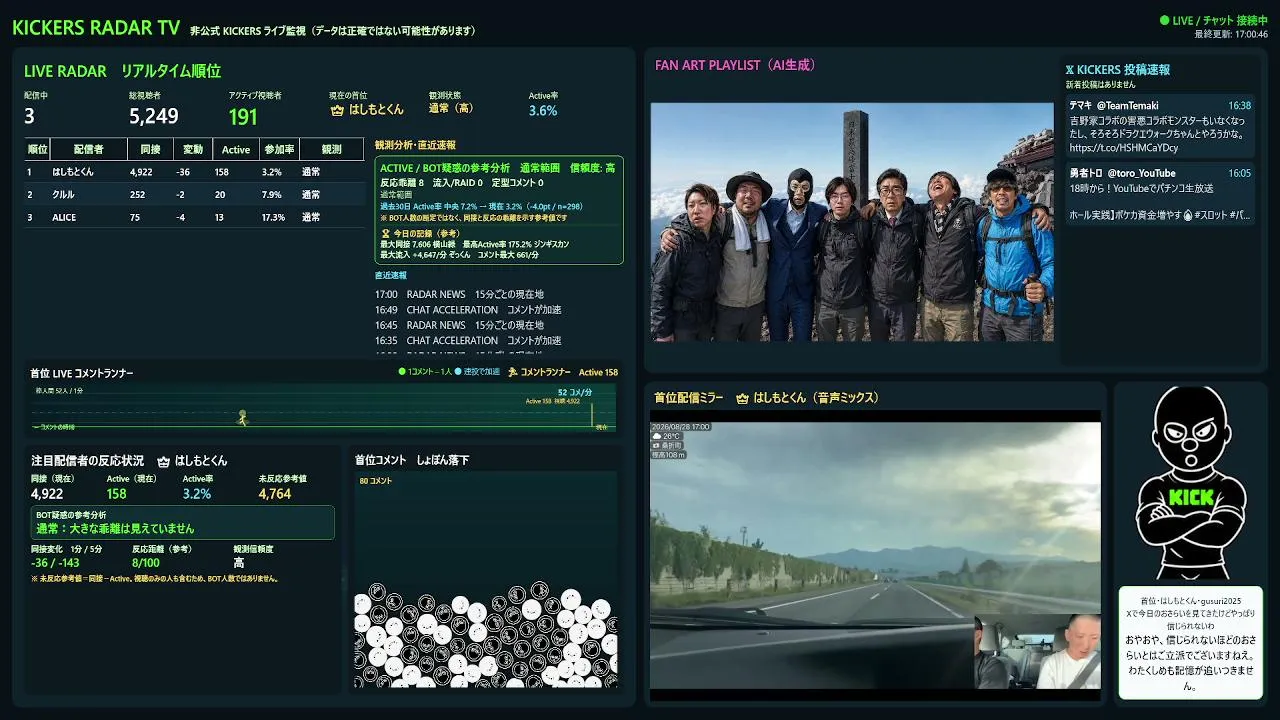
Task: Click the 最終更新 17:00:46 timestamp
Action: coord(1231,34)
